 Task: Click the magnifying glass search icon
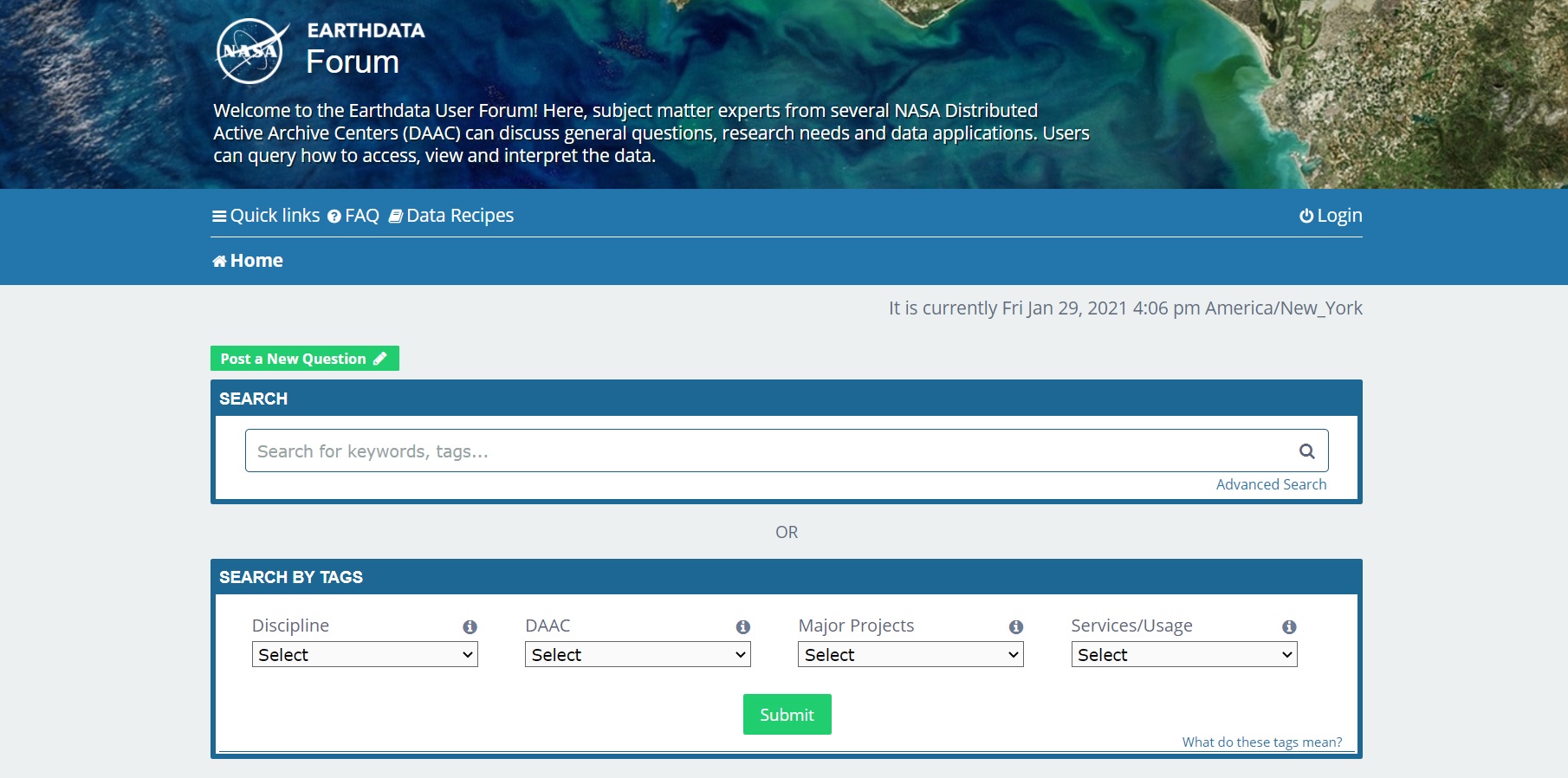[x=1306, y=451]
